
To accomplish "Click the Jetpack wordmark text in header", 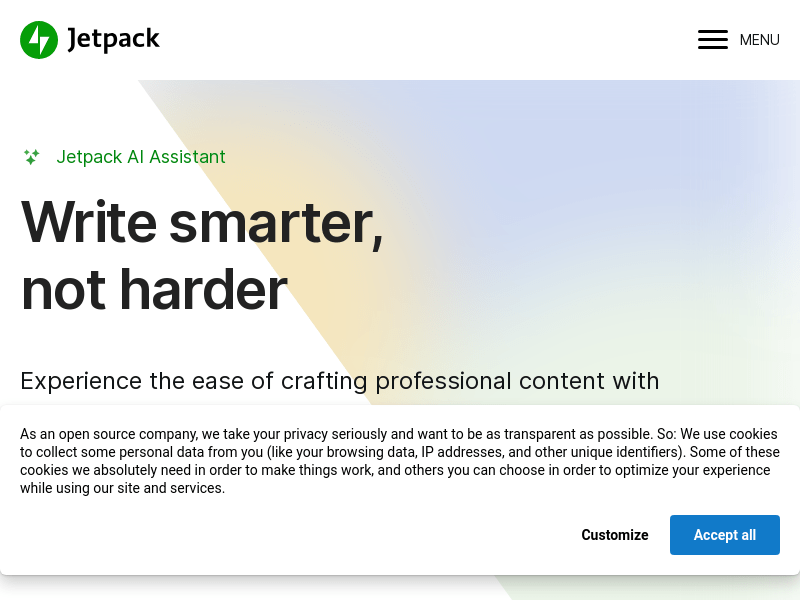I will point(113,39).
